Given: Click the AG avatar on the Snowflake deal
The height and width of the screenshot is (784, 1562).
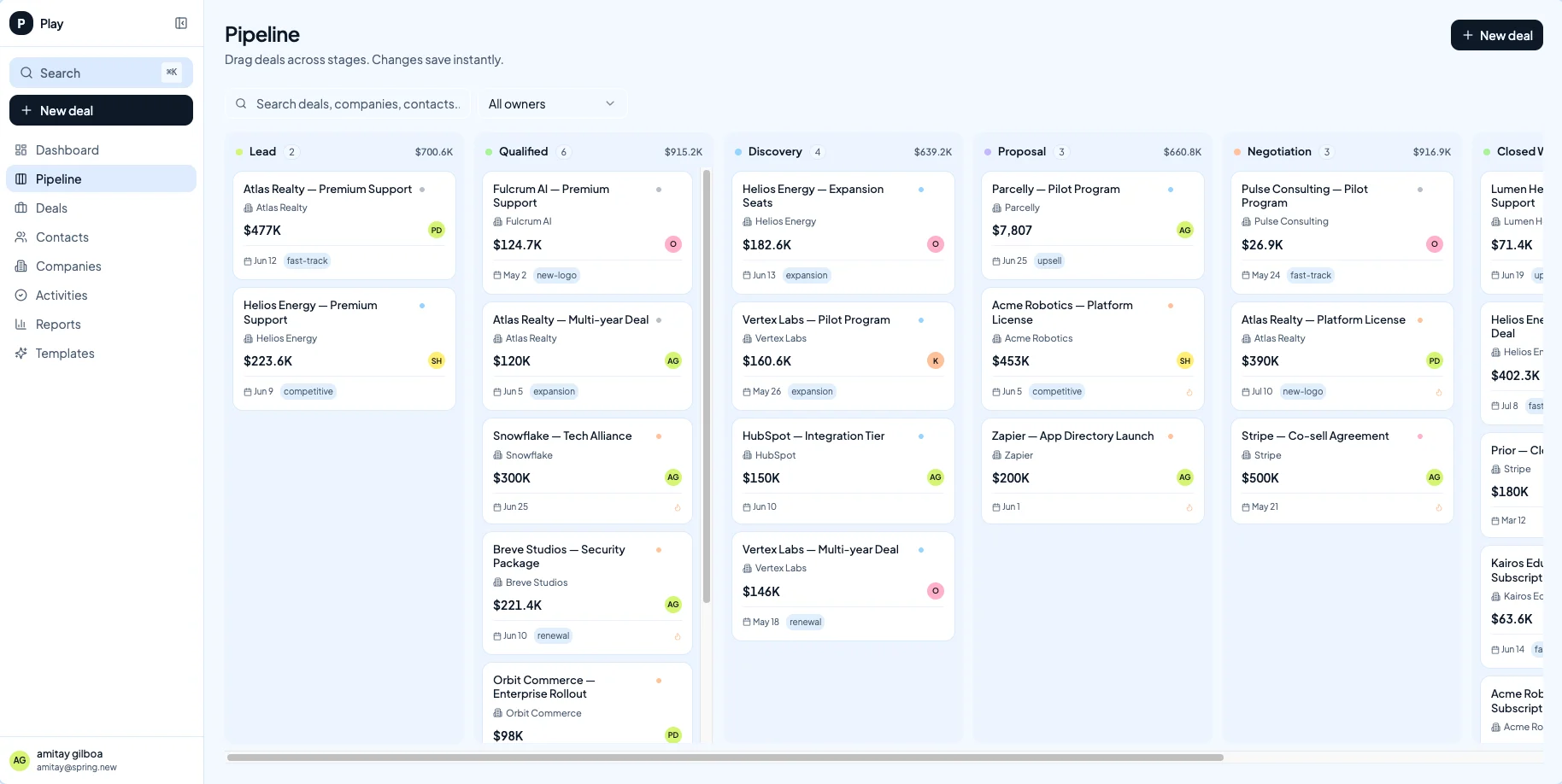Looking at the screenshot, I should (673, 477).
